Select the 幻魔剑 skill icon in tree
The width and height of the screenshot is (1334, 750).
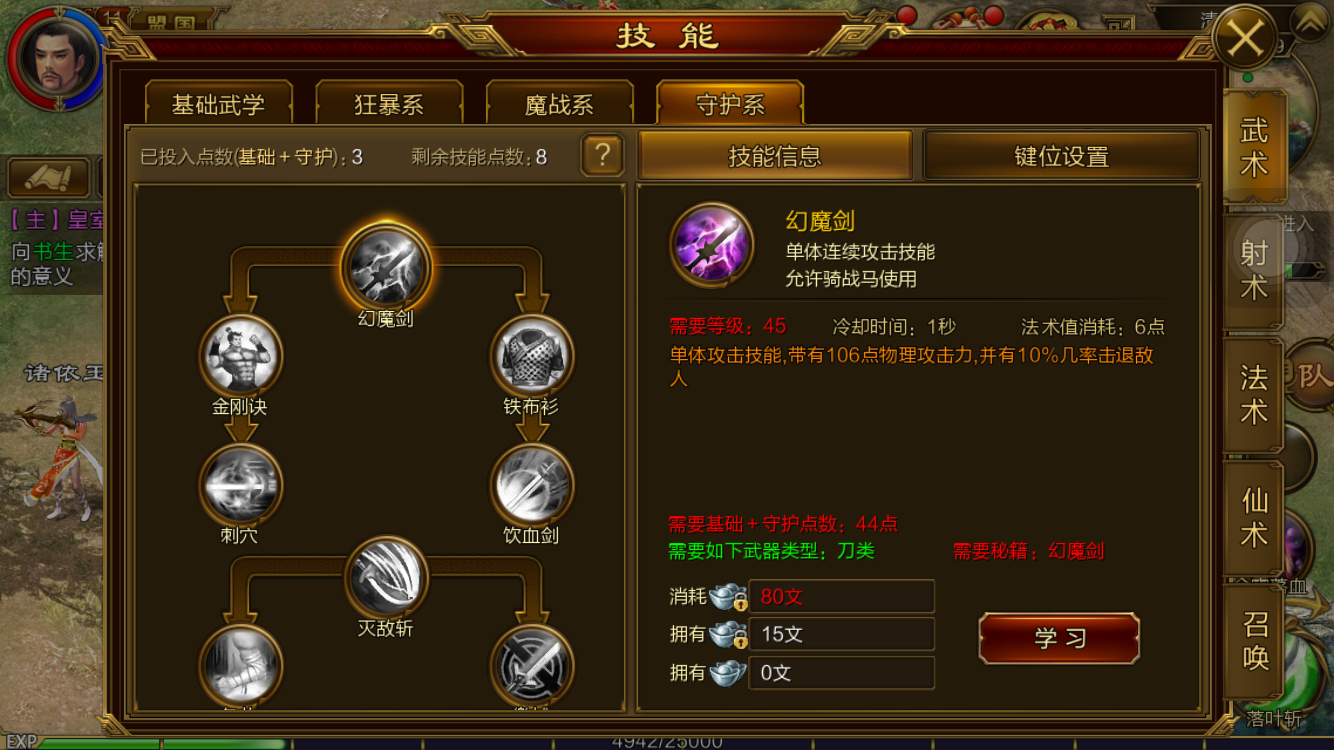point(386,267)
